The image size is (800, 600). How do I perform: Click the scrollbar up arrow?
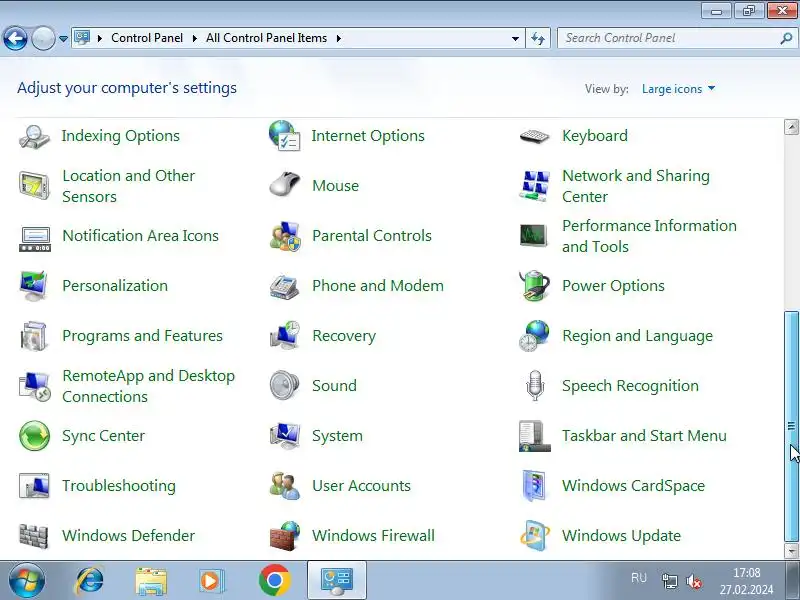pyautogui.click(x=791, y=127)
